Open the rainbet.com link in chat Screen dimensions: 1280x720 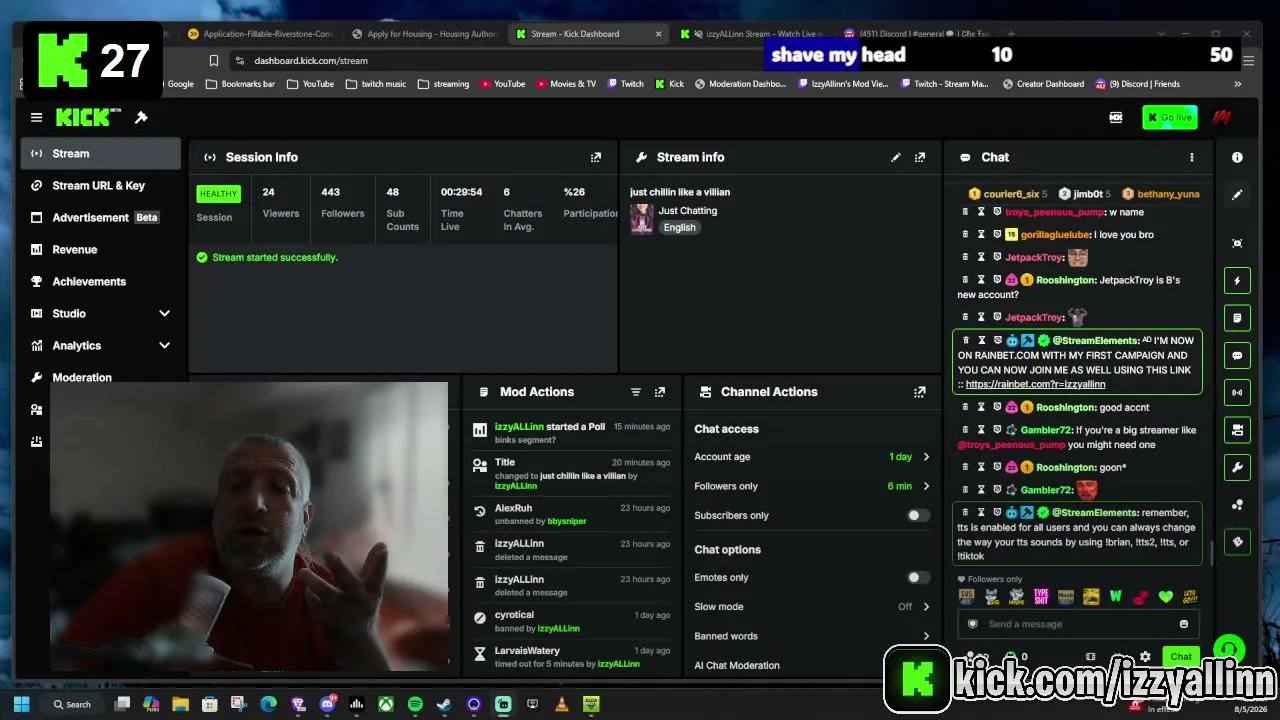coord(1035,384)
